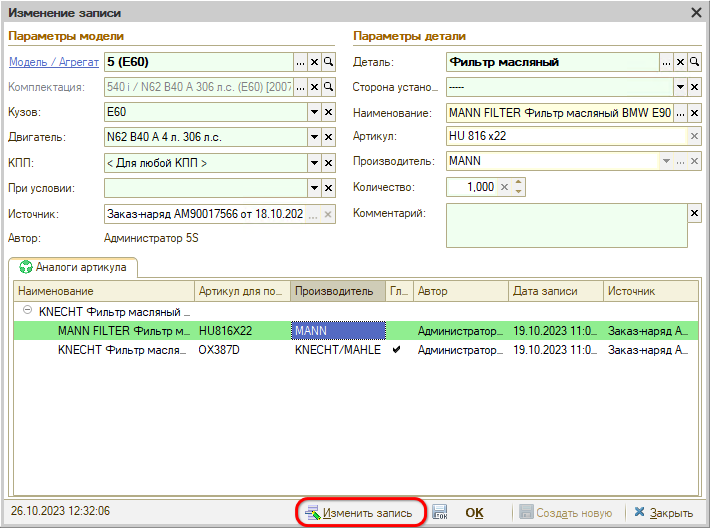Open selection dialog for Модель field

click(x=300, y=62)
